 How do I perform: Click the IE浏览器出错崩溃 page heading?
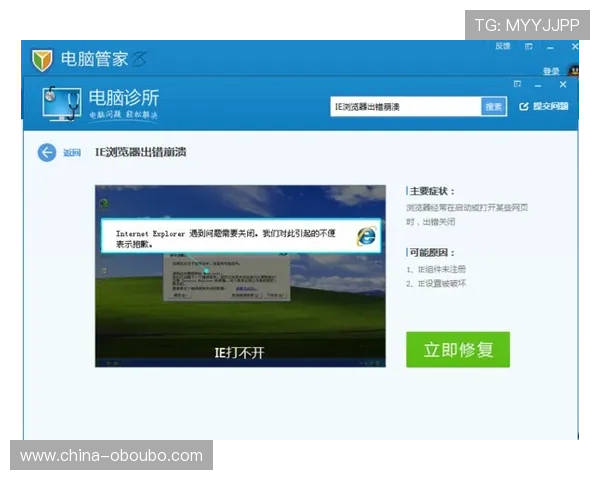click(140, 152)
